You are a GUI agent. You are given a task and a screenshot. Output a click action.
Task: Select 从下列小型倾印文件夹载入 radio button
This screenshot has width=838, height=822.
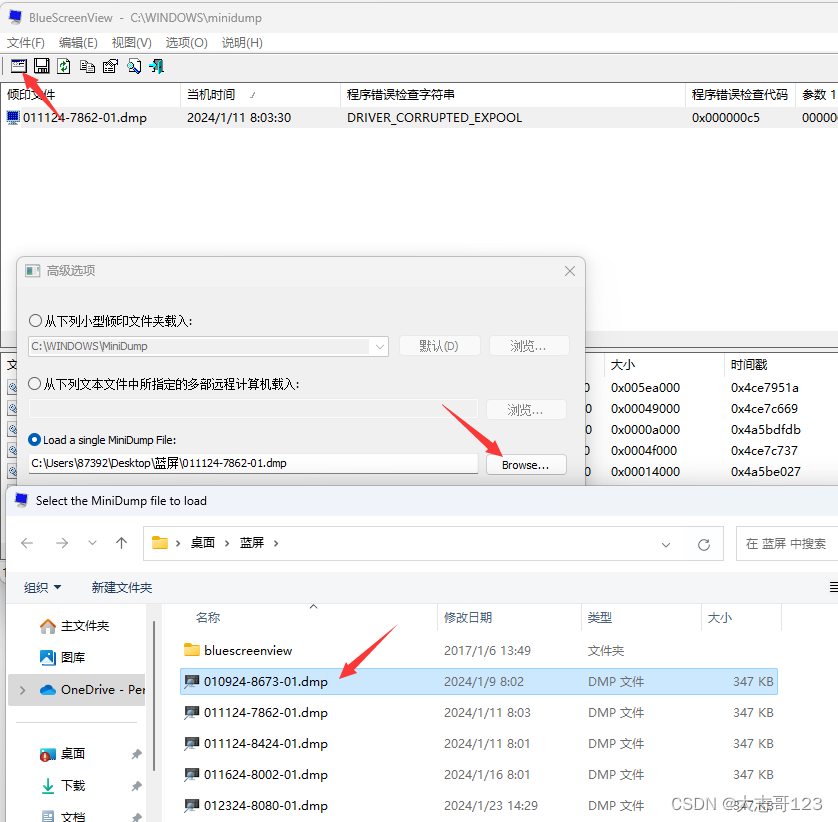click(x=35, y=321)
